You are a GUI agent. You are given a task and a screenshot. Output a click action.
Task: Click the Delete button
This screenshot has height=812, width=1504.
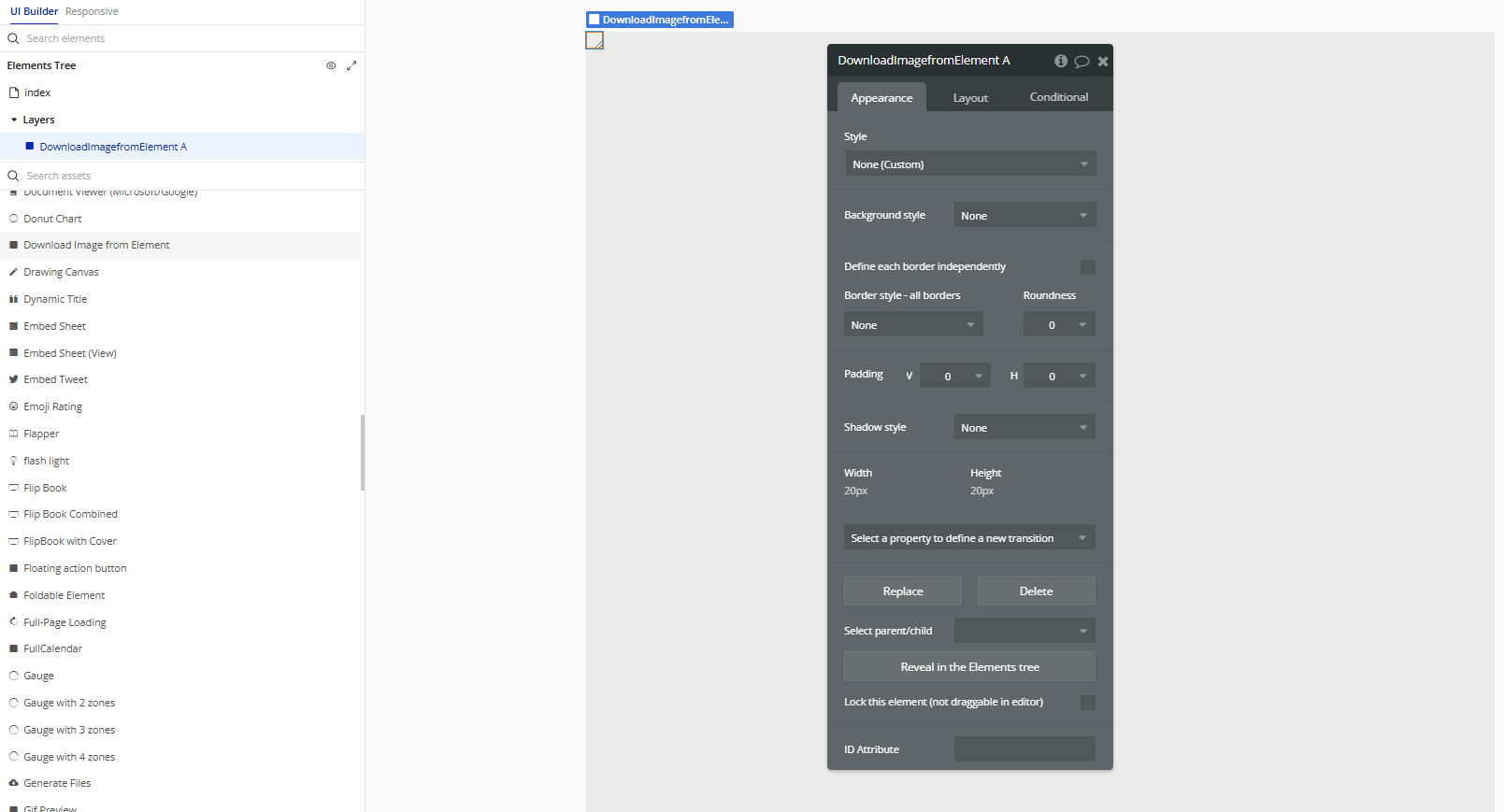[x=1037, y=591]
